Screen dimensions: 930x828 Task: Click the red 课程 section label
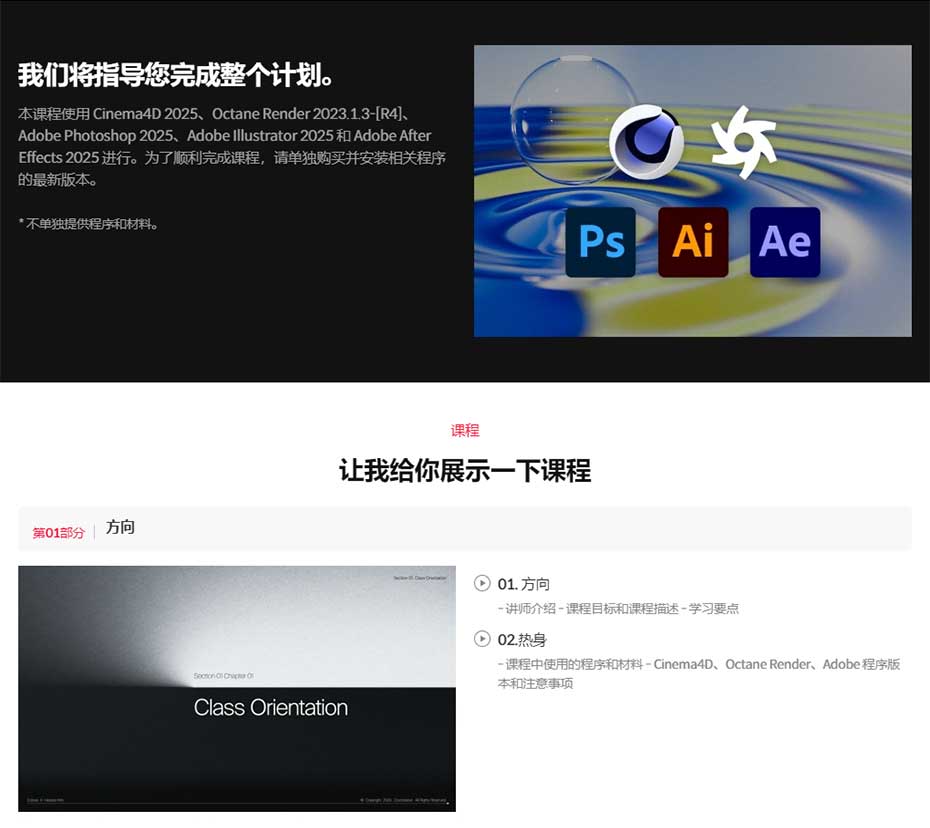point(464,431)
